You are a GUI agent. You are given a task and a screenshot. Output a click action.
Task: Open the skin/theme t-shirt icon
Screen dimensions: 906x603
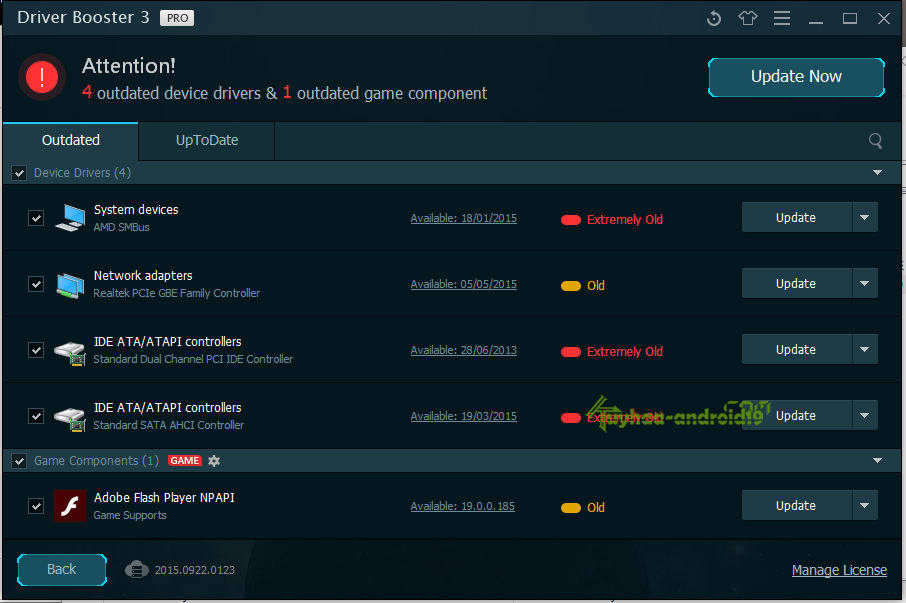click(747, 18)
